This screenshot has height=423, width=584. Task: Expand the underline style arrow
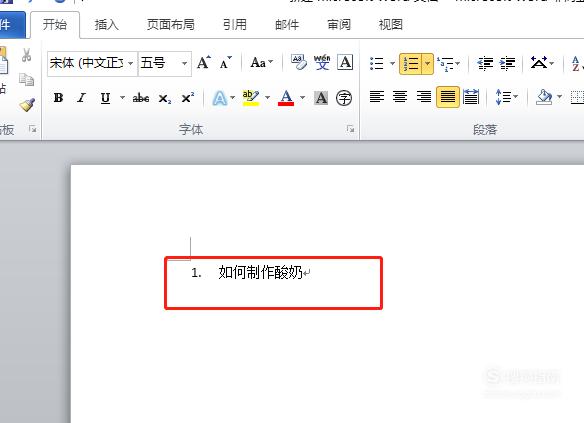122,98
